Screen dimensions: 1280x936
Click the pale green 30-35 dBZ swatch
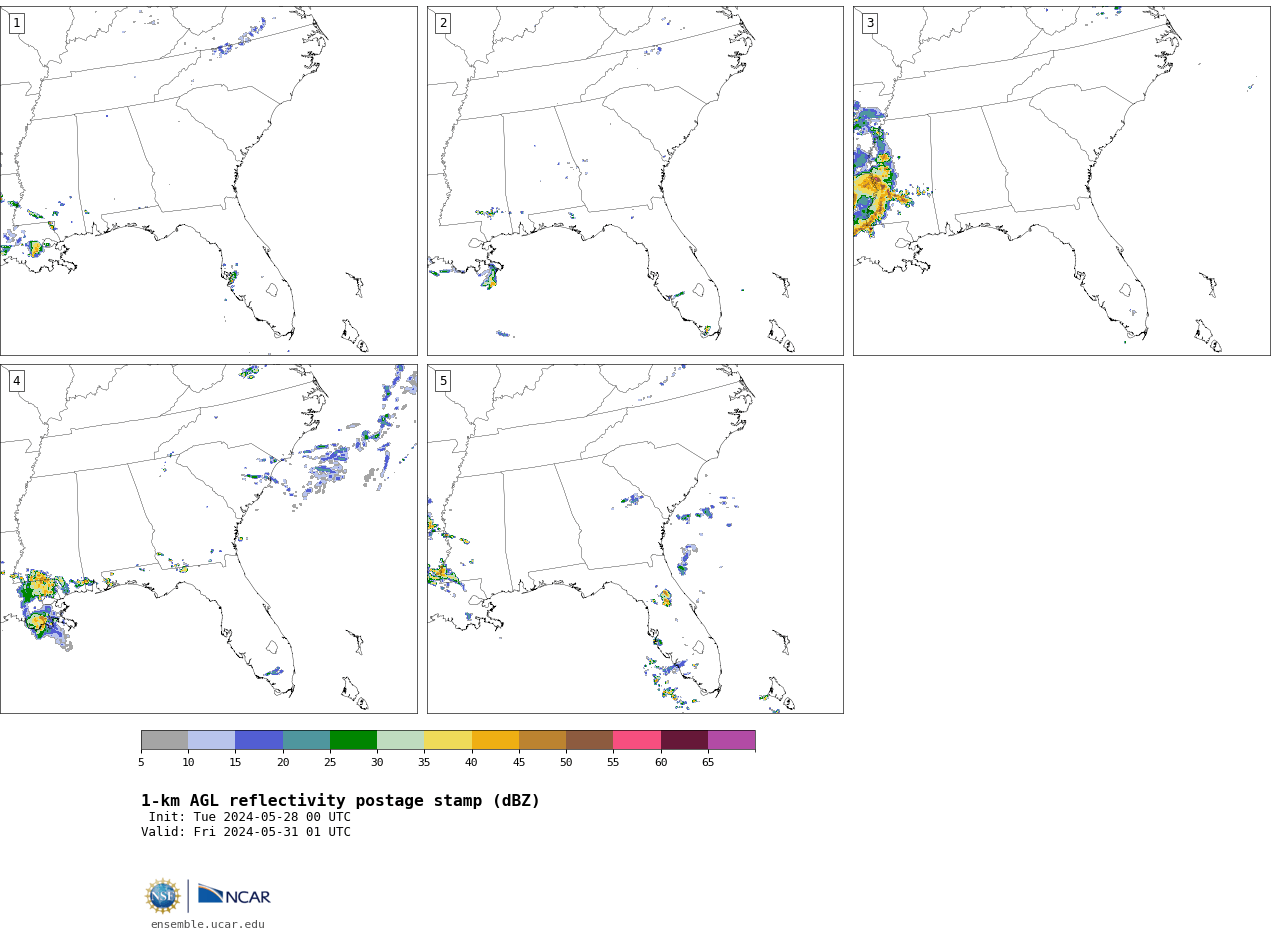tap(401, 740)
